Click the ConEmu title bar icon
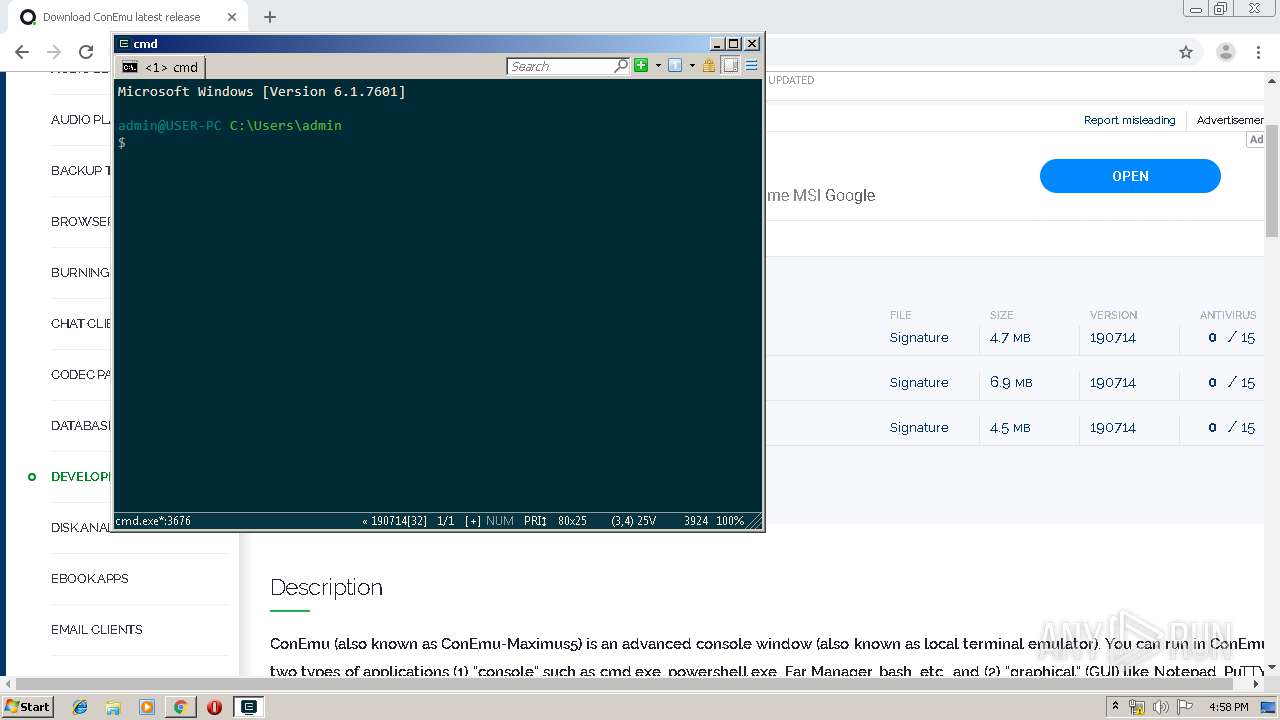Image resolution: width=1280 pixels, height=720 pixels. click(x=124, y=44)
